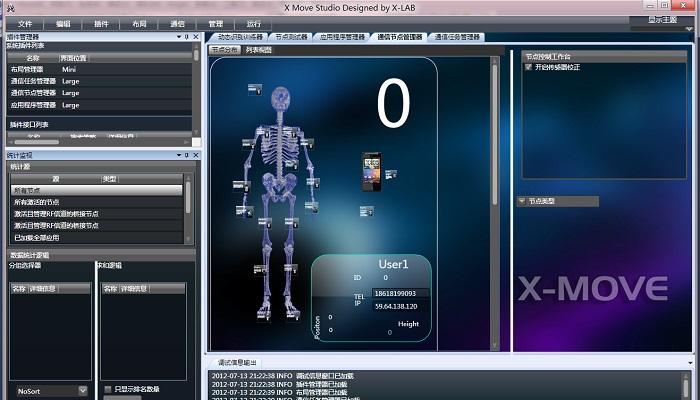700x400 pixels.
Task: Select the lone node marker below the smartphone
Action: [367, 211]
